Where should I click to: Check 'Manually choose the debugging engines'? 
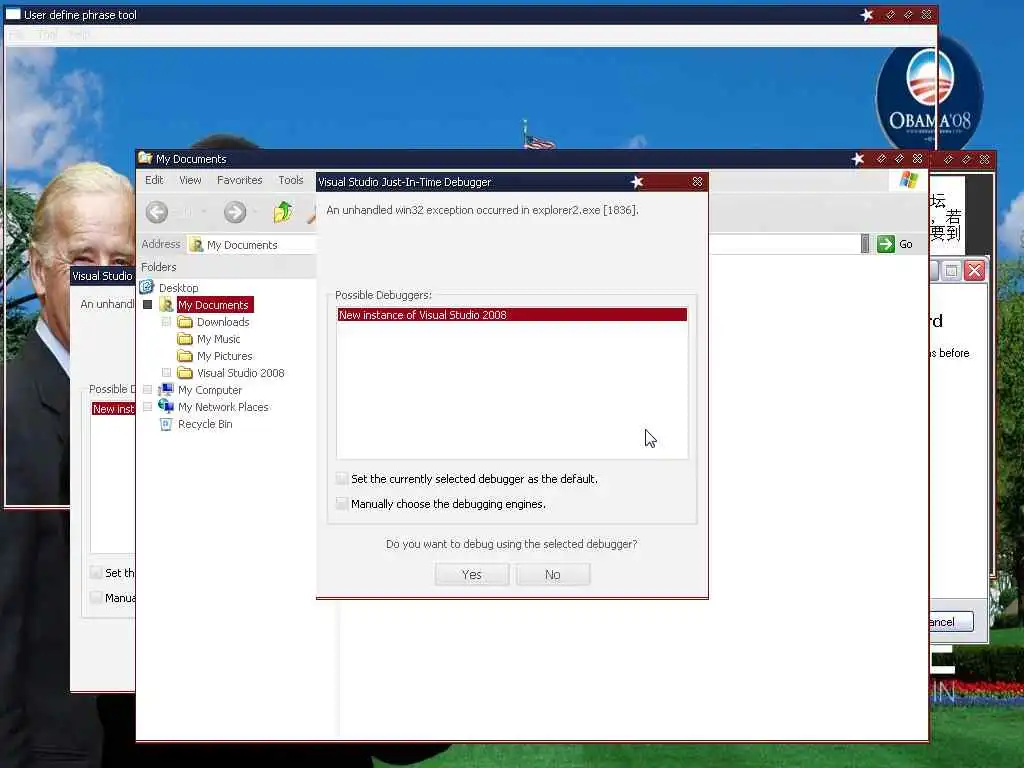pyautogui.click(x=342, y=504)
